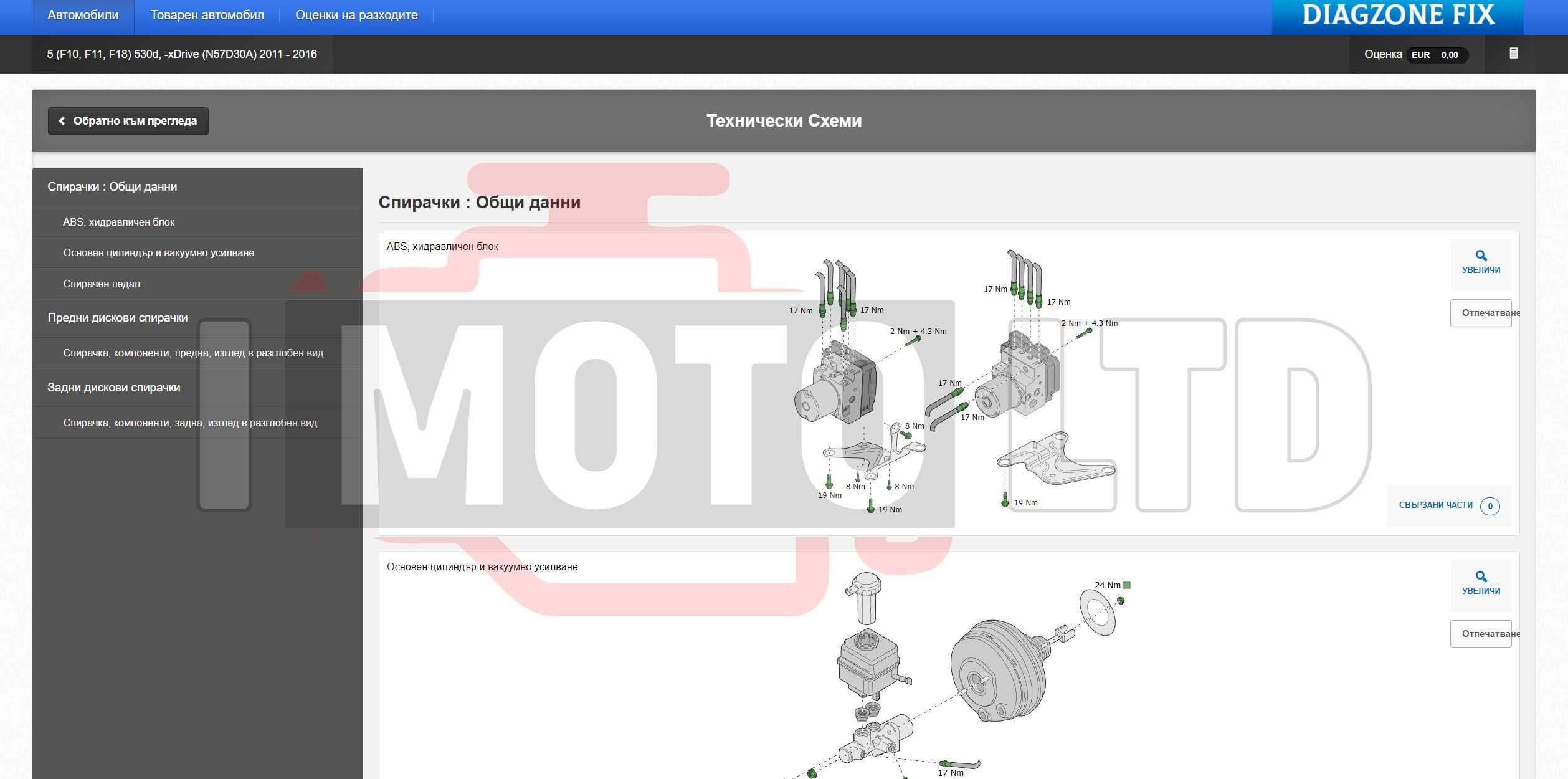The height and width of the screenshot is (779, 1568).
Task: Open Основен цилиндър и вакуумно усилване sidebar item
Action: (x=197, y=253)
